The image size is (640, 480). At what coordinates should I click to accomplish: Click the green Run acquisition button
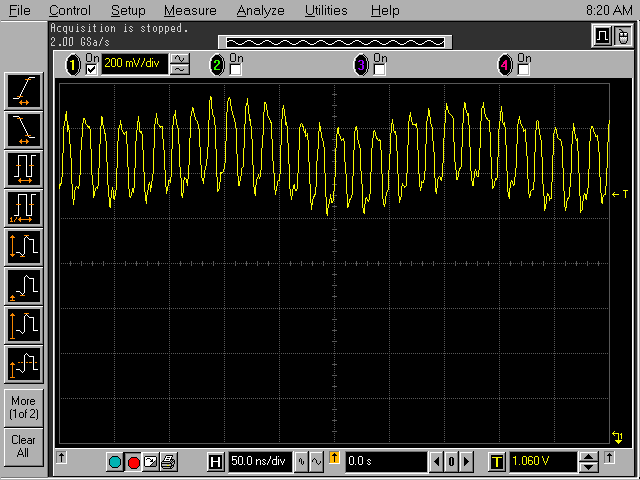pos(115,462)
